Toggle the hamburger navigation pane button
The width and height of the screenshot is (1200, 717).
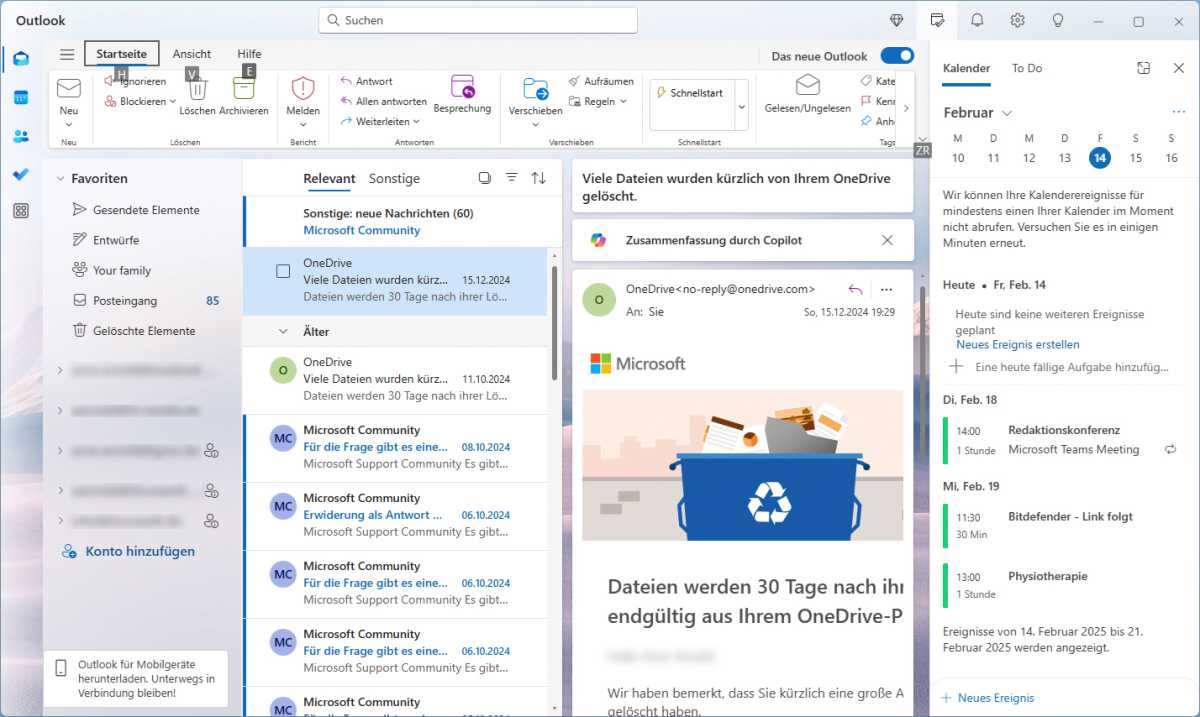click(67, 54)
